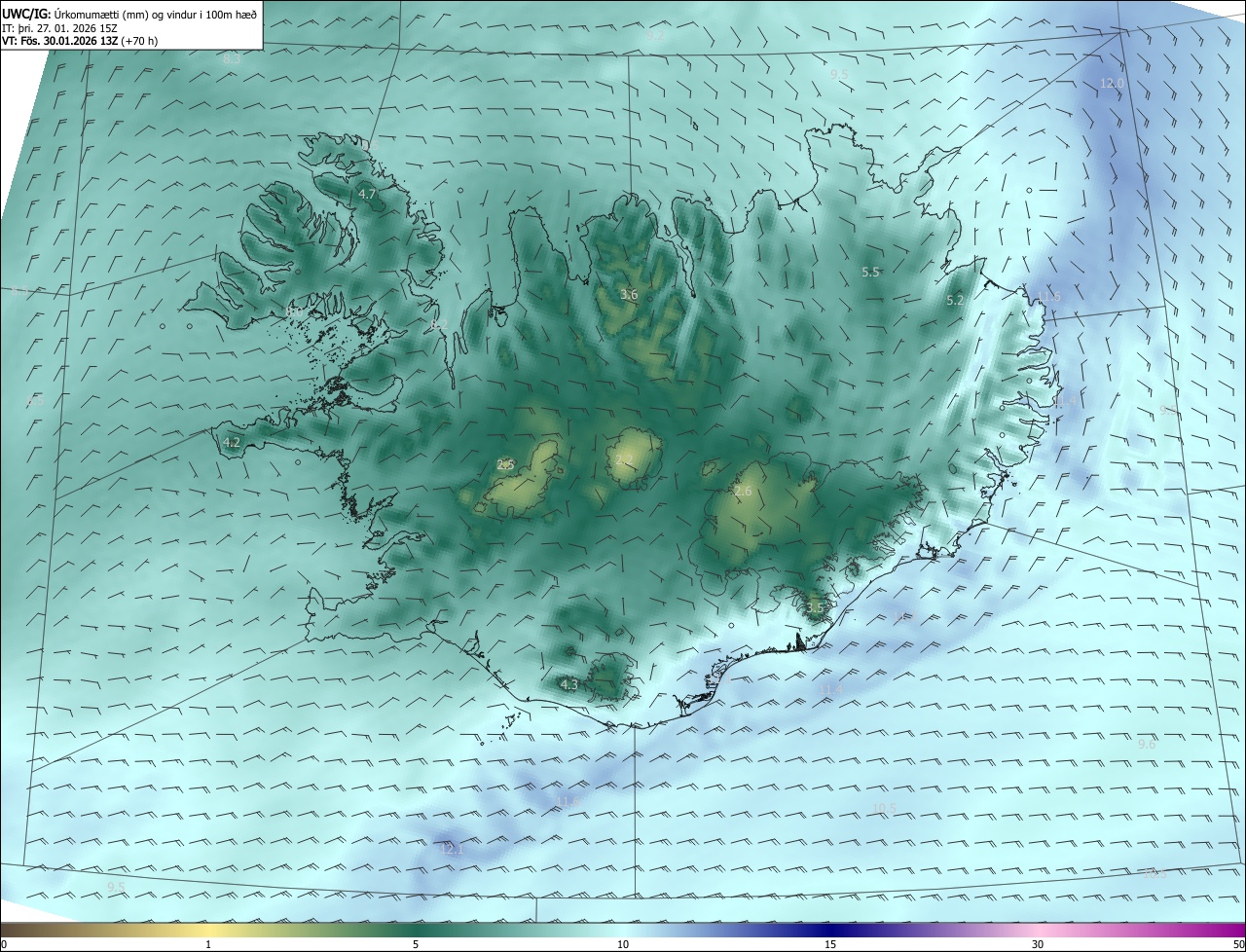Click the 5 tick label on the color scale

point(416,945)
